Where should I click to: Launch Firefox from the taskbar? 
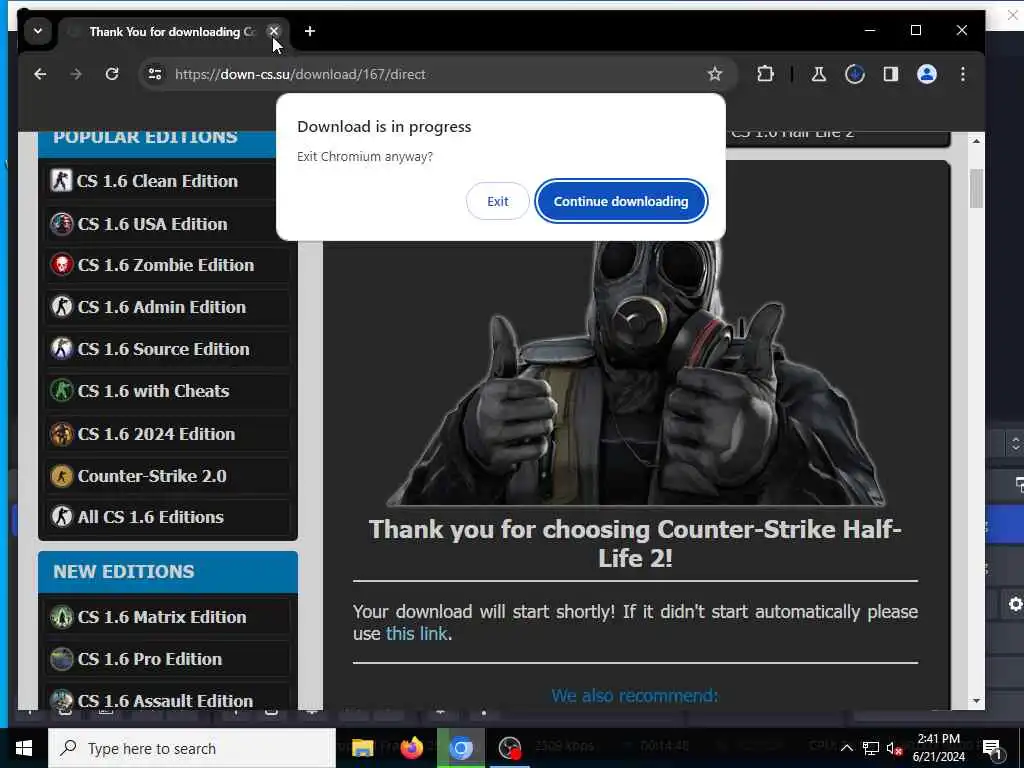coord(411,748)
